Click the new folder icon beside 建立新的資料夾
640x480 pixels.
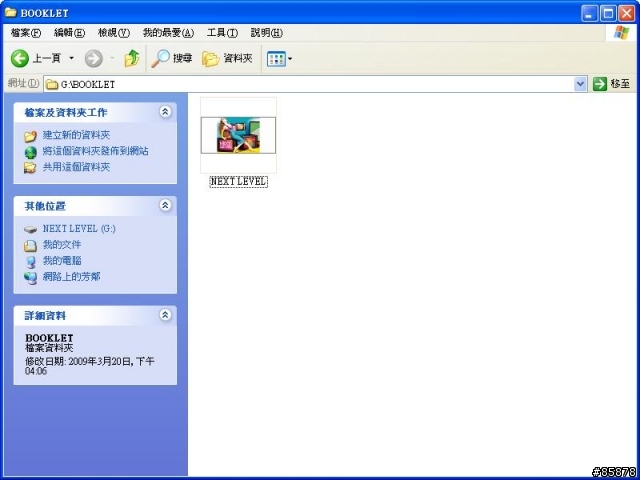click(x=30, y=136)
